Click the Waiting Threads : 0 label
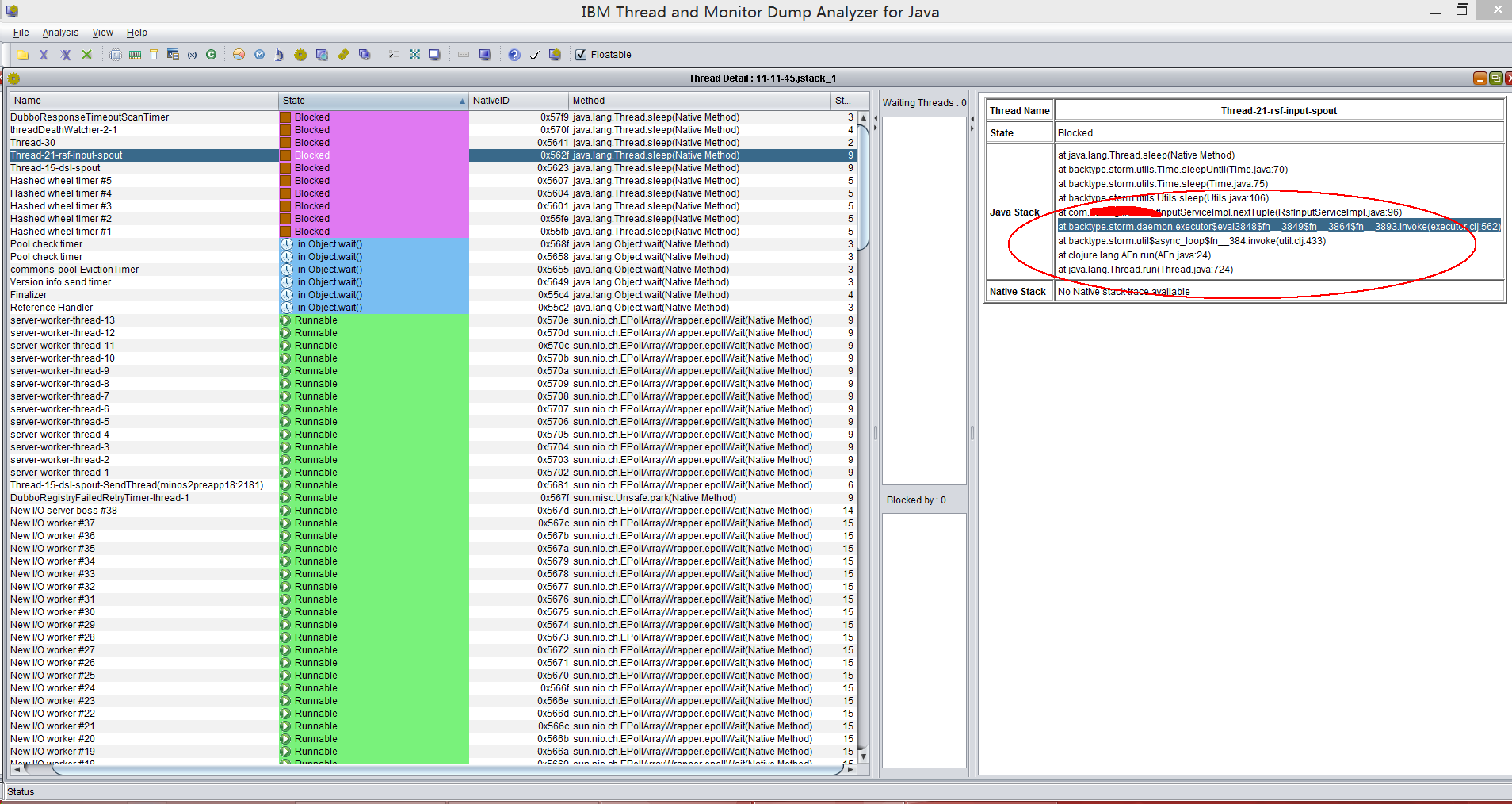 [x=924, y=103]
